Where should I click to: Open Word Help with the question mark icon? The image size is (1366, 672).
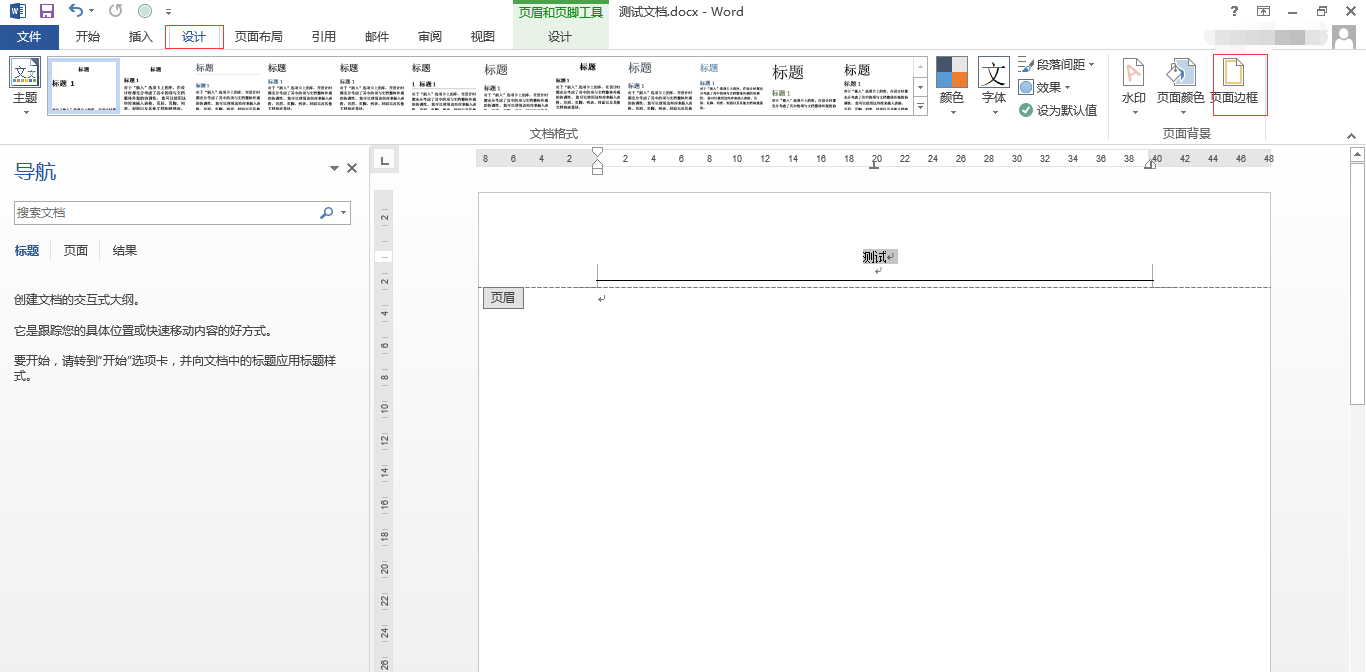pyautogui.click(x=1233, y=11)
